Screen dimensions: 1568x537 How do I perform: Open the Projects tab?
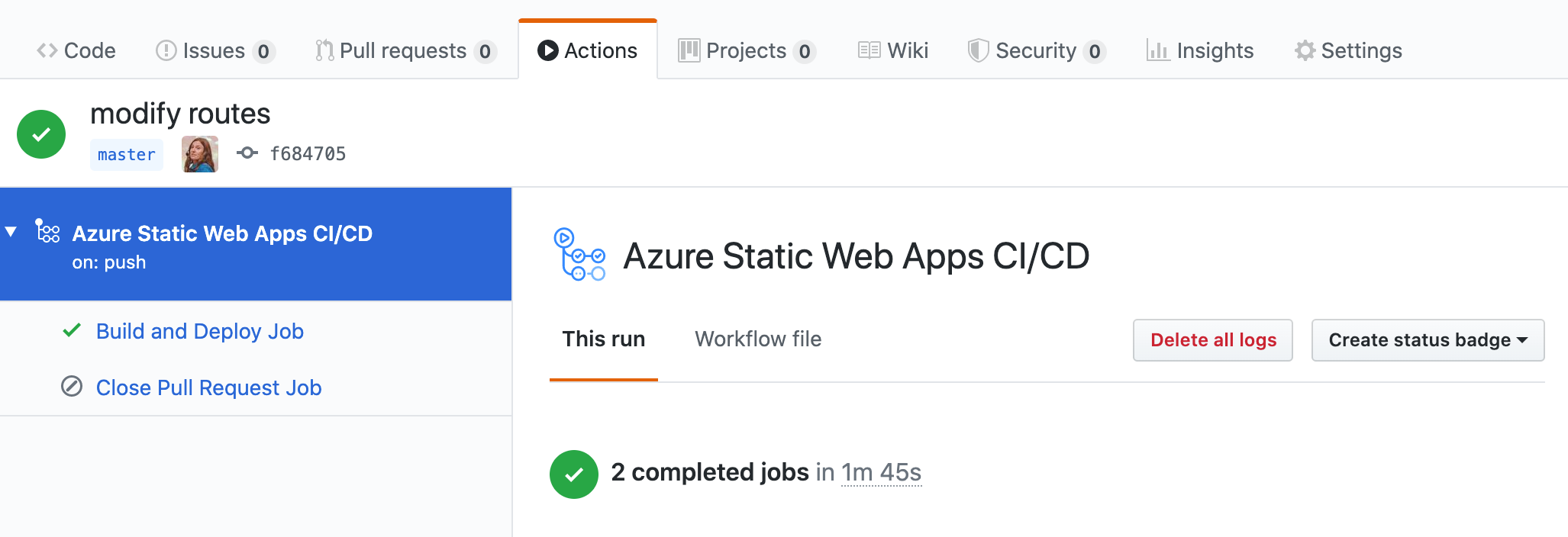tap(747, 50)
